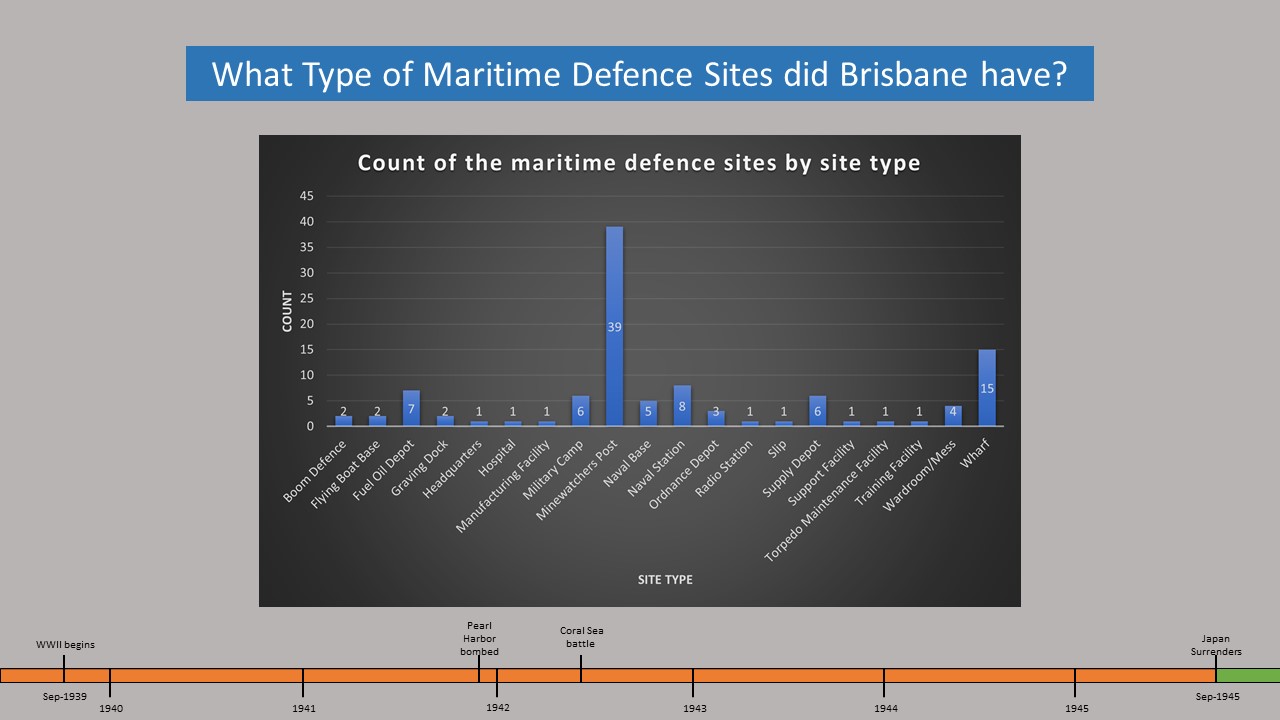Click the 'WWII begins' timeline label
Screen dimensions: 1280x720
(65, 645)
